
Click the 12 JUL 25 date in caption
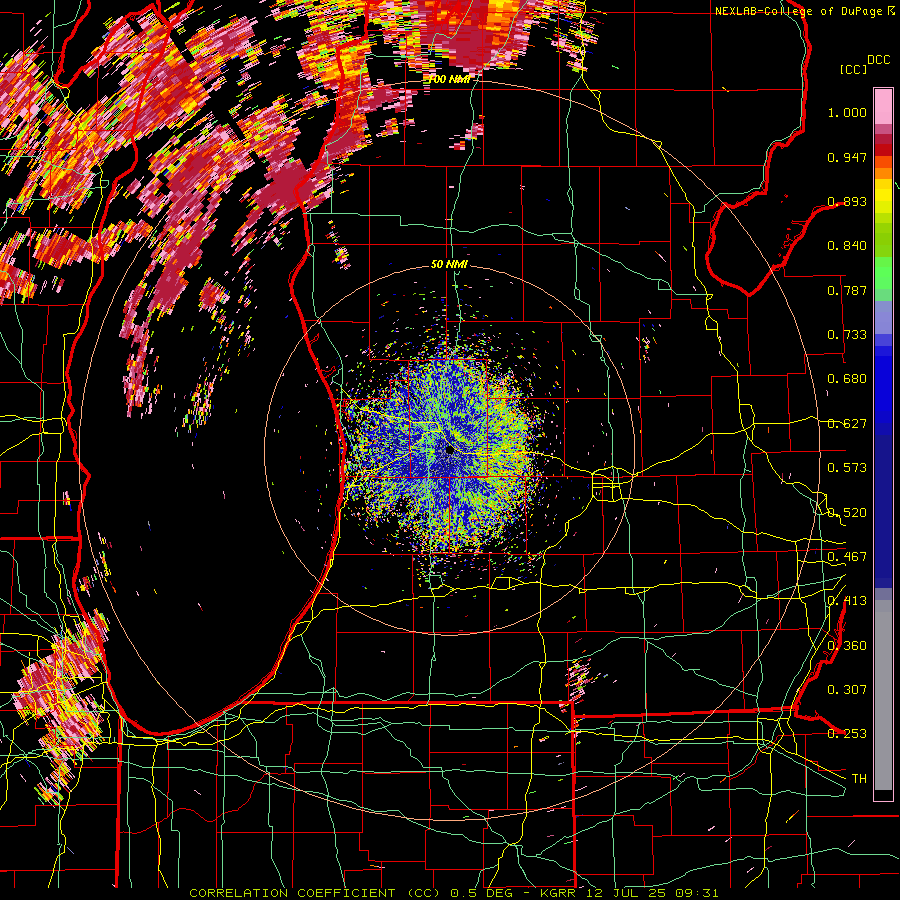(x=624, y=893)
